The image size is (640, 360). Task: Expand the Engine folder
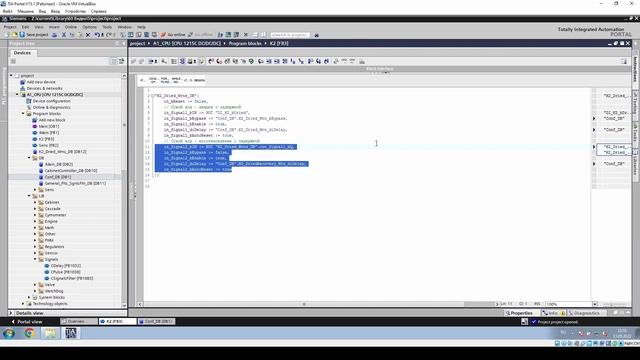36,221
